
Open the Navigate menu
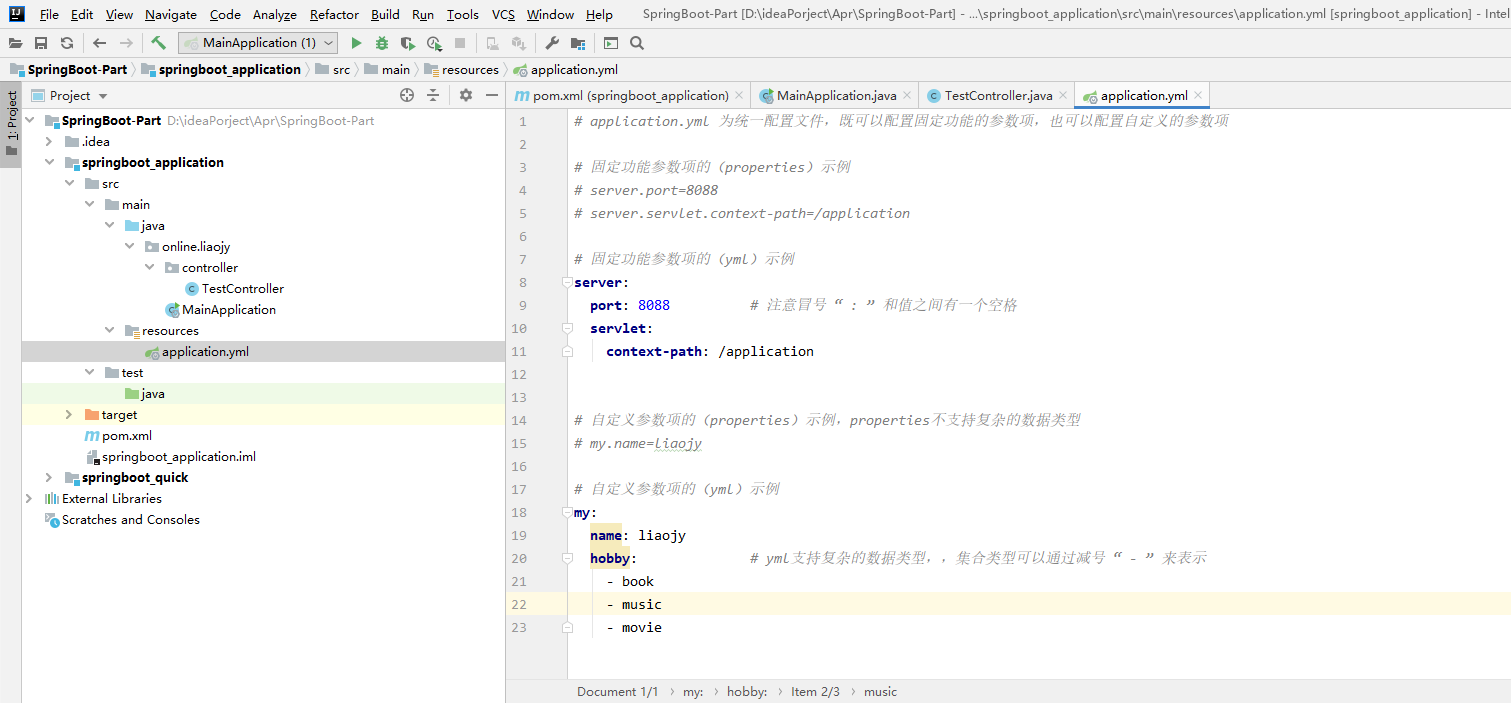click(x=171, y=15)
